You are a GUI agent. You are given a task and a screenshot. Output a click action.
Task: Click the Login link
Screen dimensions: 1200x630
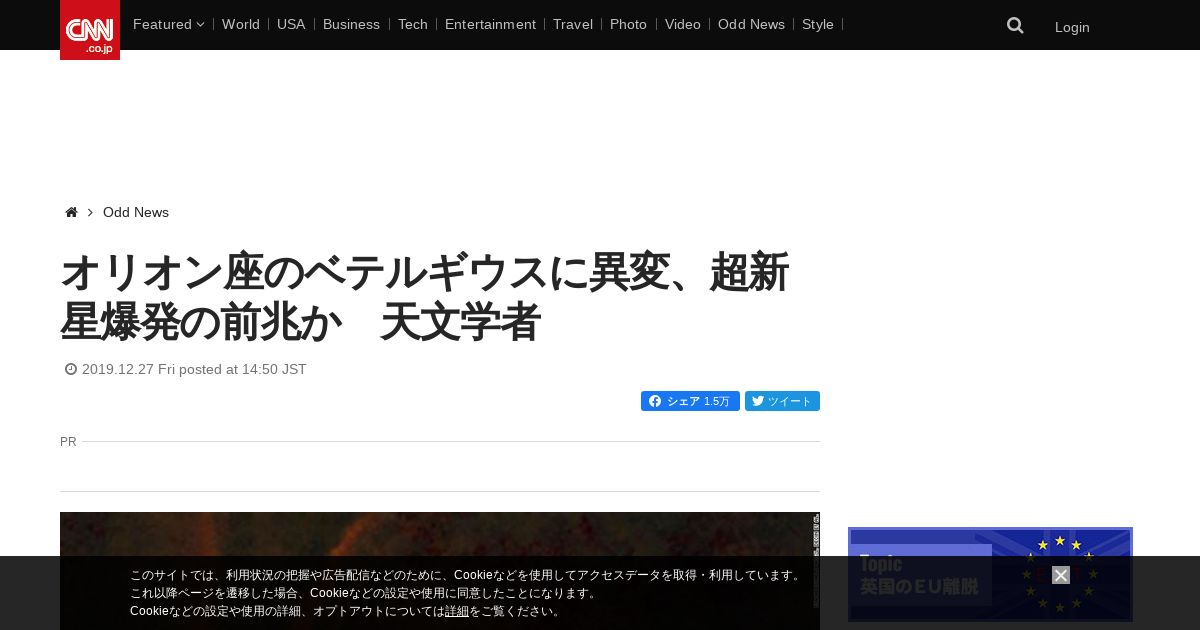point(1072,27)
